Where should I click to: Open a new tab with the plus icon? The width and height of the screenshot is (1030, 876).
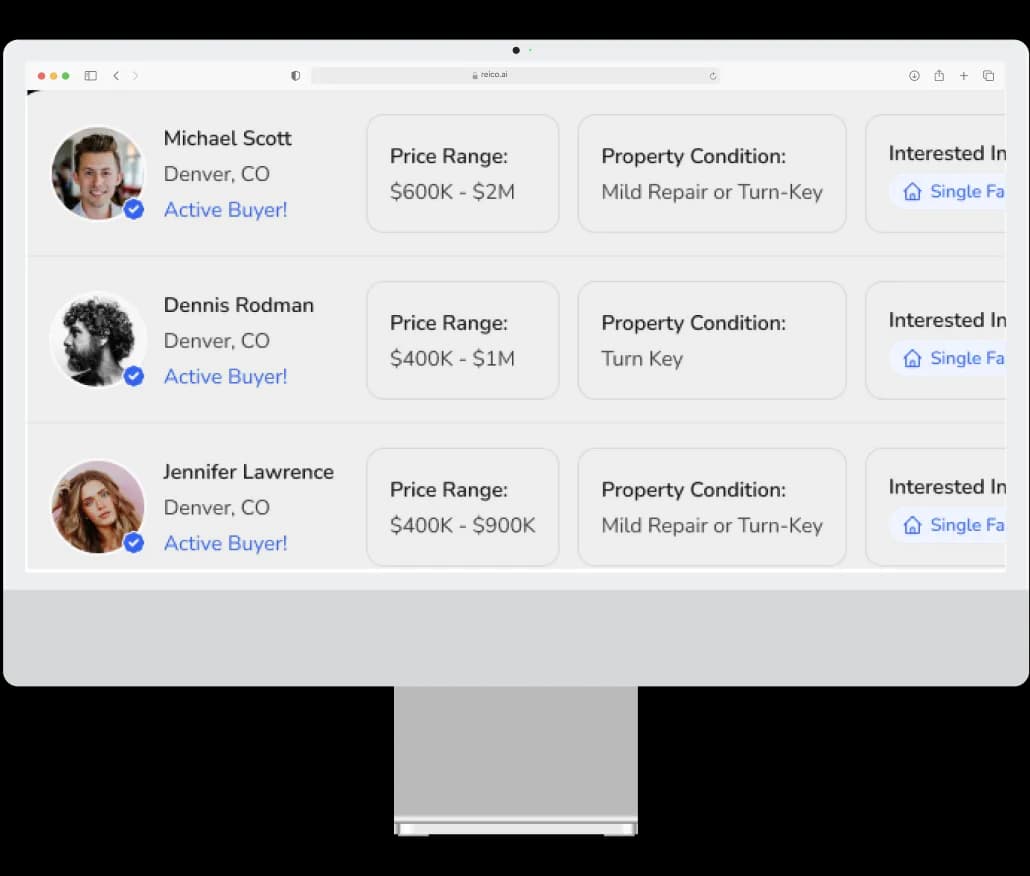tap(964, 76)
